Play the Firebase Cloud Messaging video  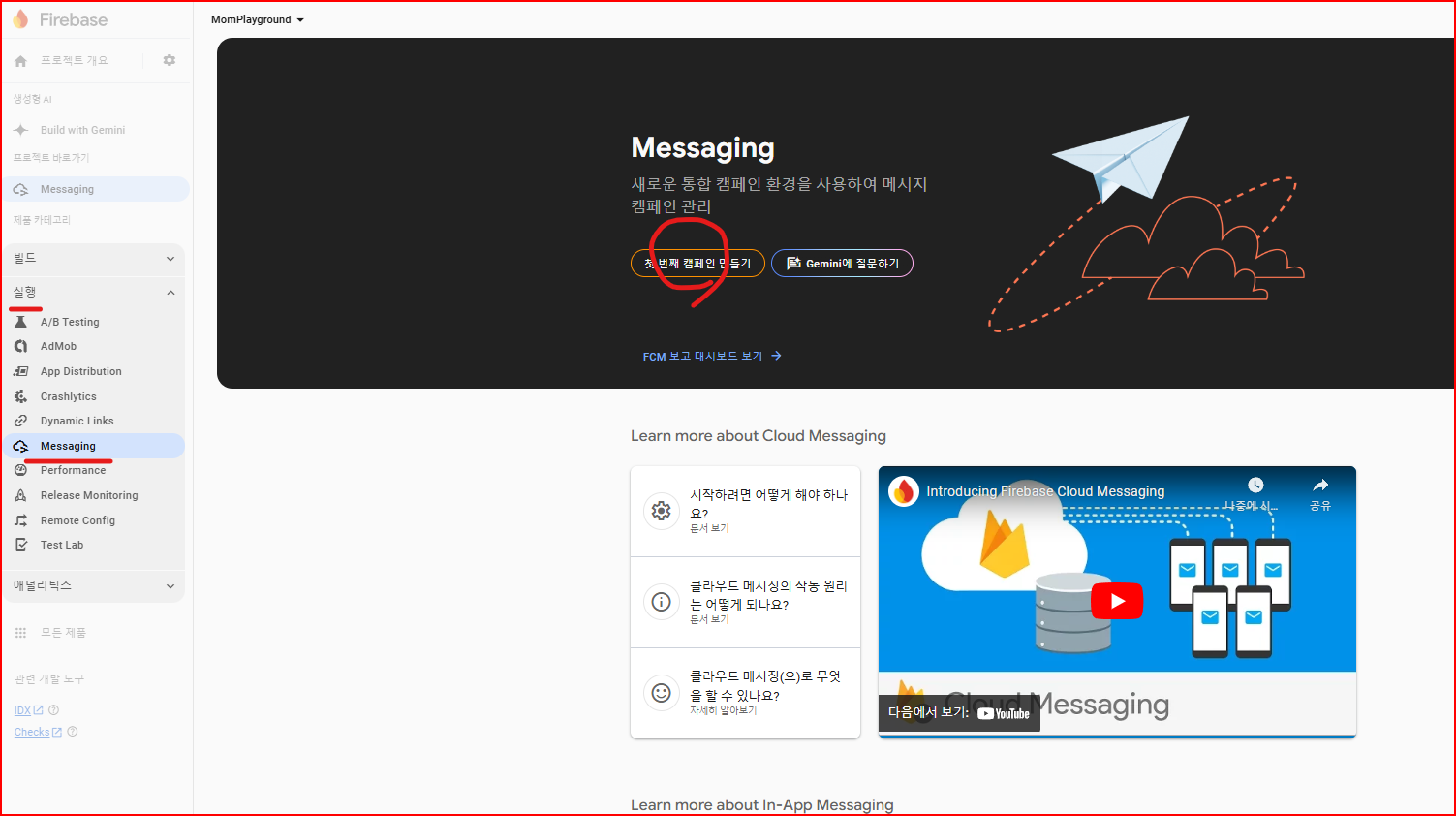click(x=1117, y=601)
